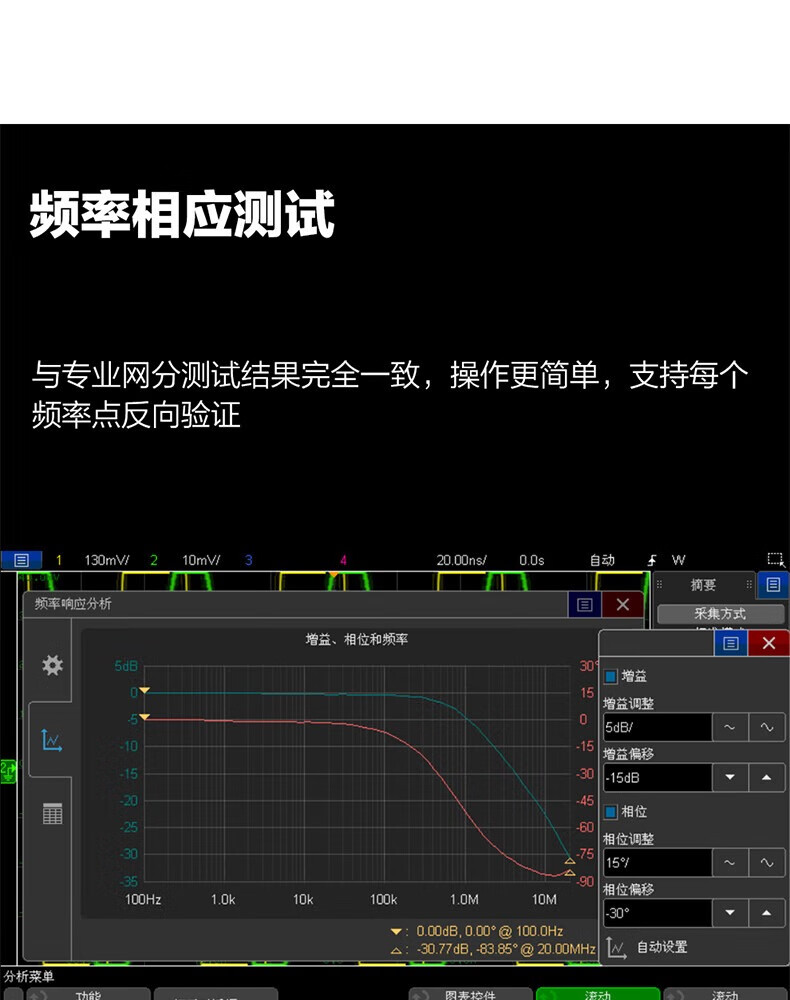Viewport: 790px width, 1000px height.
Task: Click the 功能 softkey
Action: [x=88, y=994]
